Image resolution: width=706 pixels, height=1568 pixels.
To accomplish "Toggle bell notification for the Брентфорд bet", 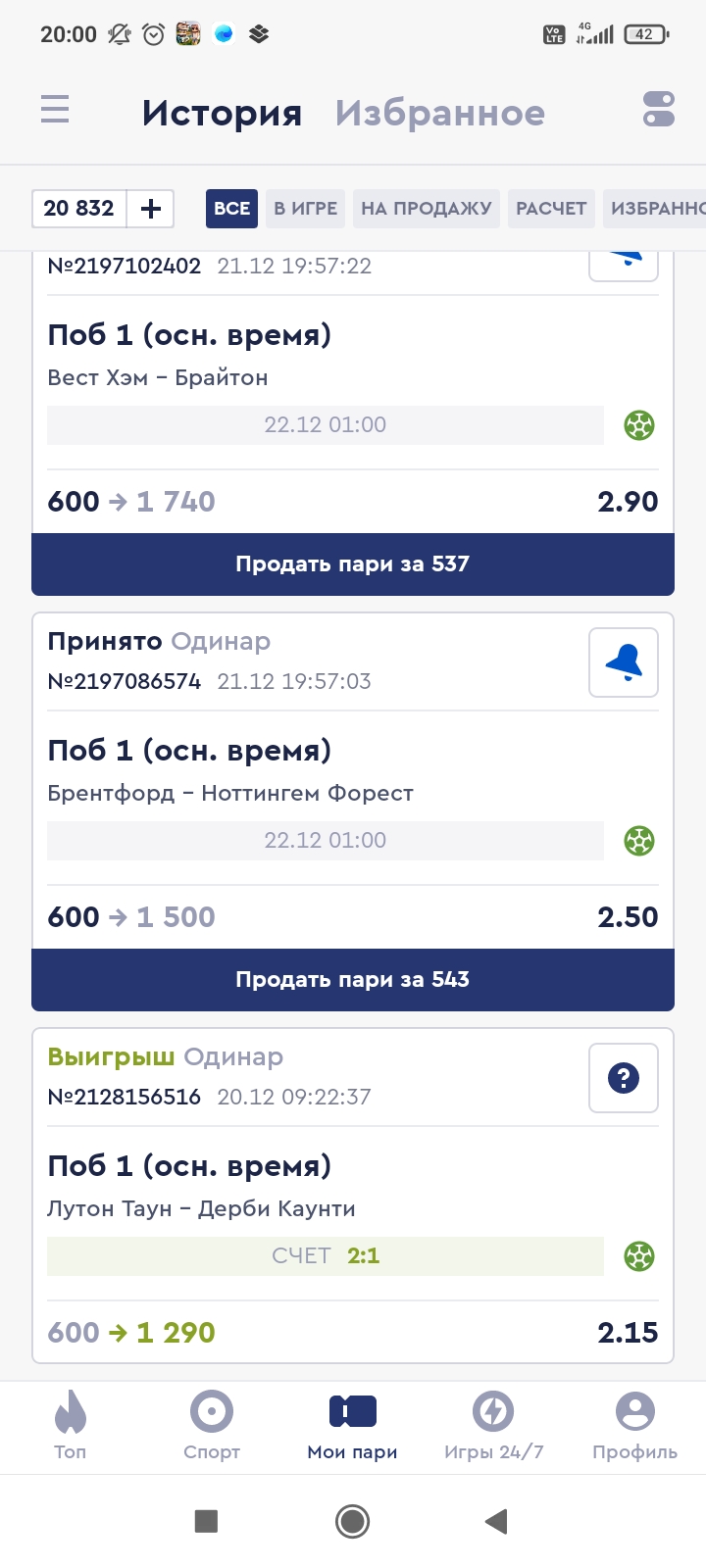I will coord(624,662).
